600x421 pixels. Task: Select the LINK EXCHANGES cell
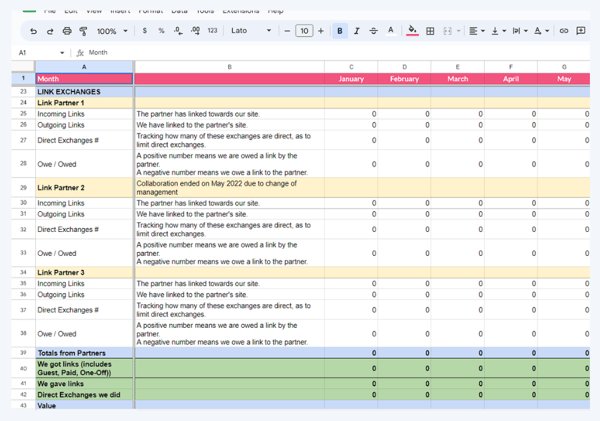coord(84,92)
